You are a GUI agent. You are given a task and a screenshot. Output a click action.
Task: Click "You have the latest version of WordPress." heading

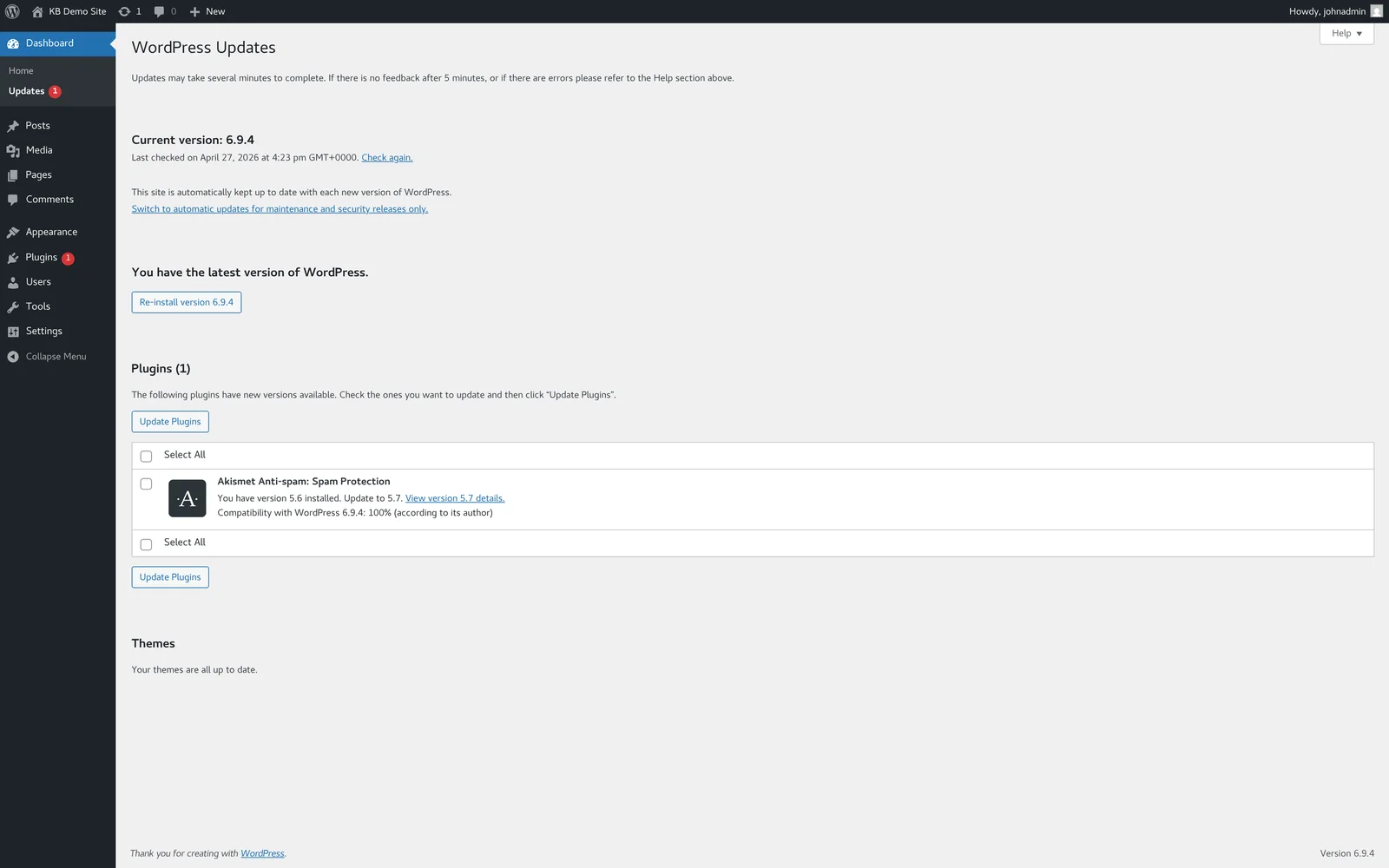(250, 273)
